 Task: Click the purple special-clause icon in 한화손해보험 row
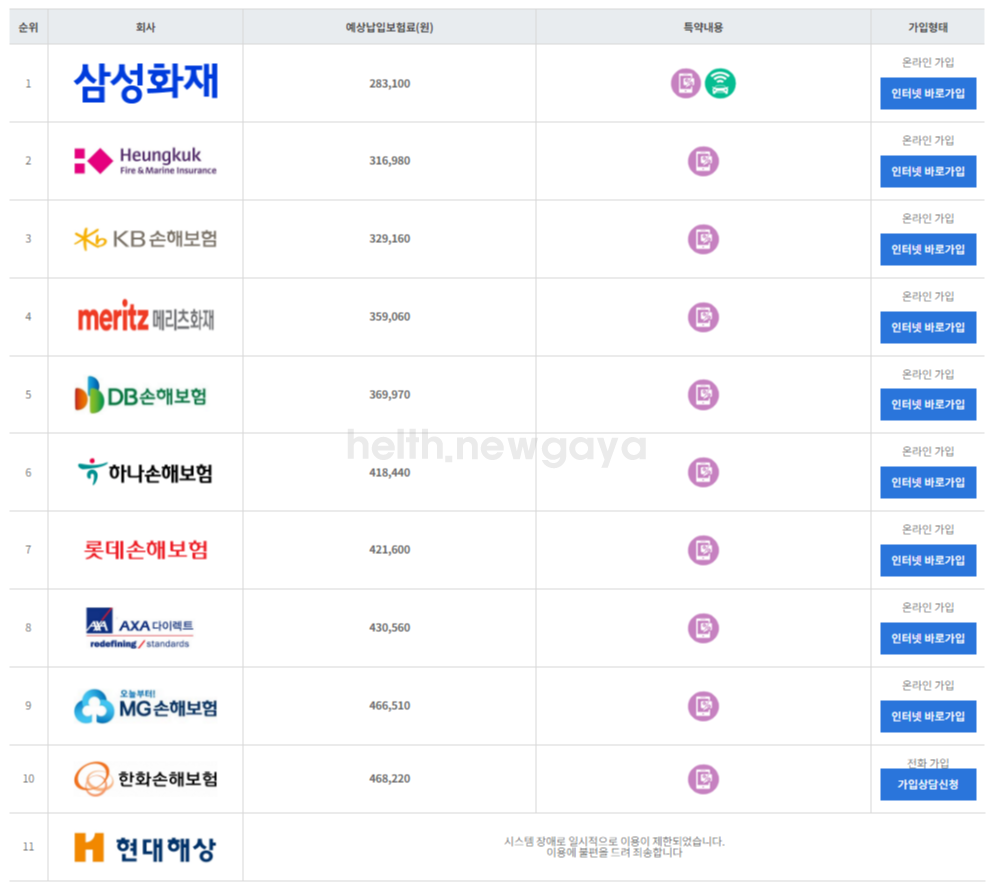(x=703, y=778)
